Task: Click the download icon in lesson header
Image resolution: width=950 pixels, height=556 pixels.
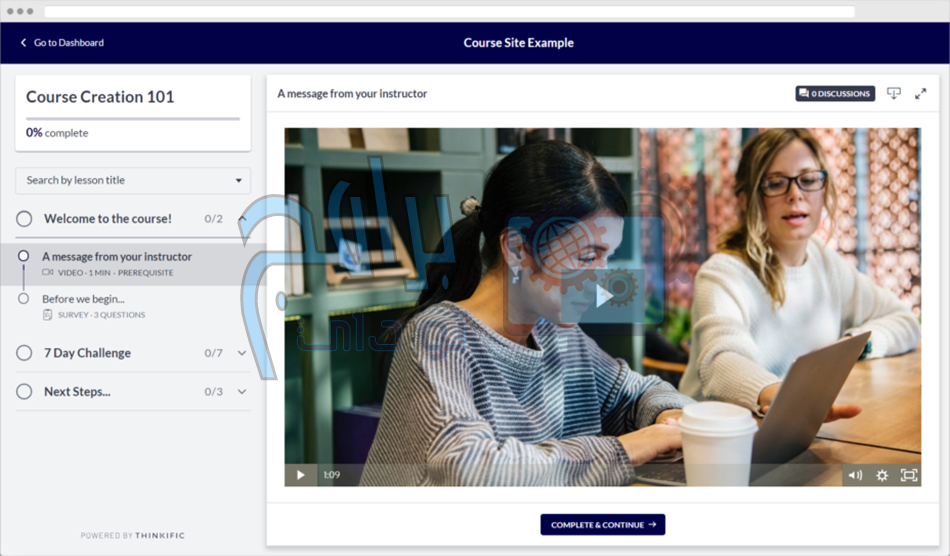Action: pos(893,93)
